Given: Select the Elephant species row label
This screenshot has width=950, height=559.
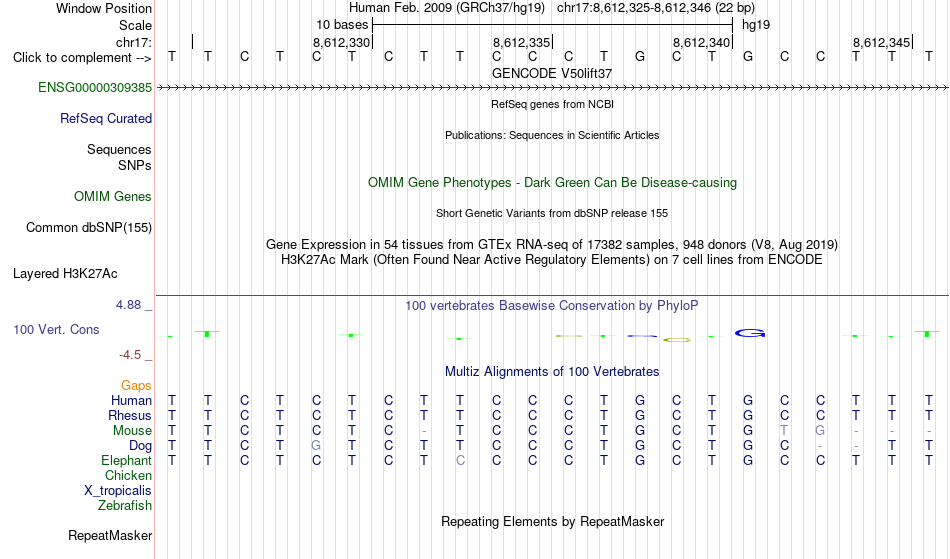Looking at the screenshot, I should [127, 461].
